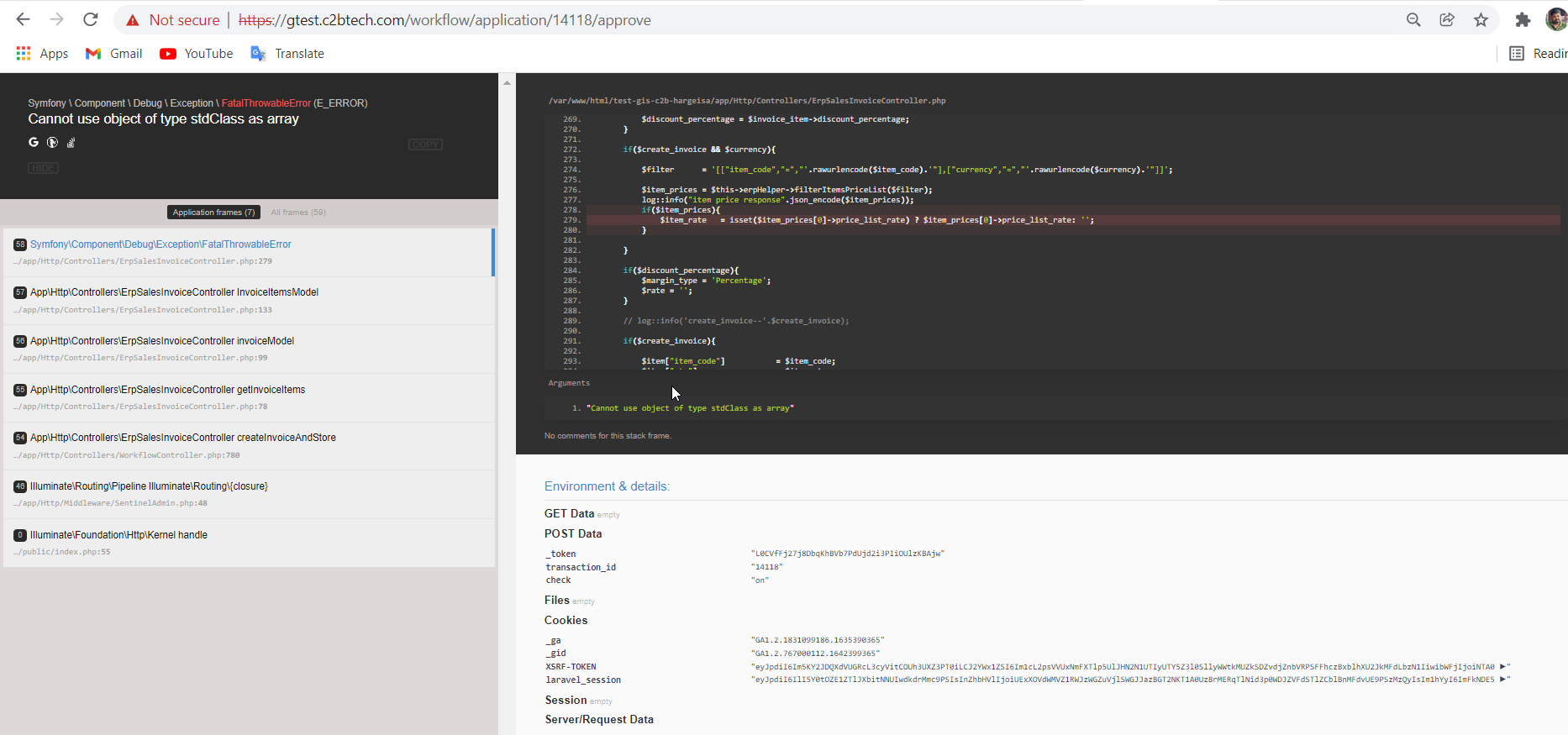Screen dimensions: 1568x735
Task: Select frame 54 createInvoiceAndStore
Action: 248,446
